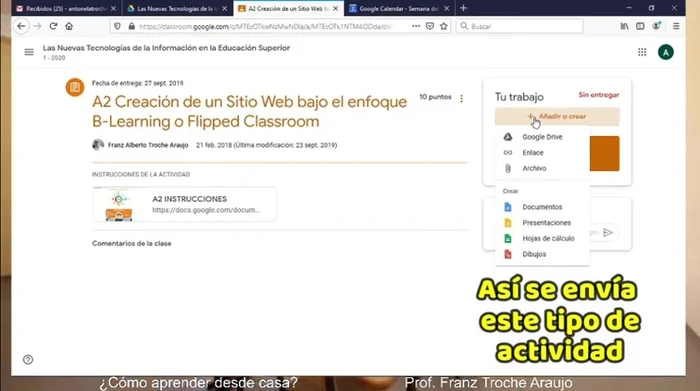Click the Pocket save icon
Screen dimensions: 700x391
pos(430,26)
